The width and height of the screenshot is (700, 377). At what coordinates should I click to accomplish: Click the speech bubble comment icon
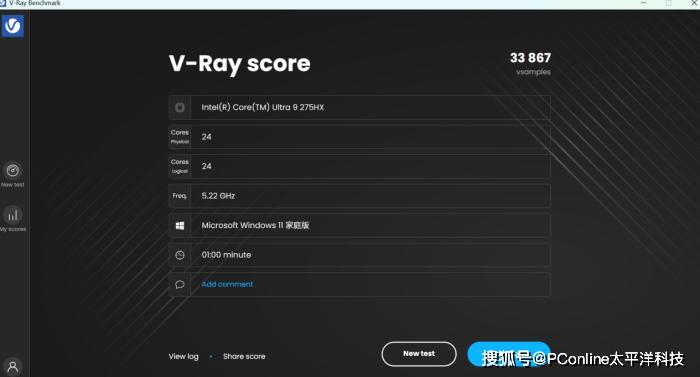click(180, 285)
